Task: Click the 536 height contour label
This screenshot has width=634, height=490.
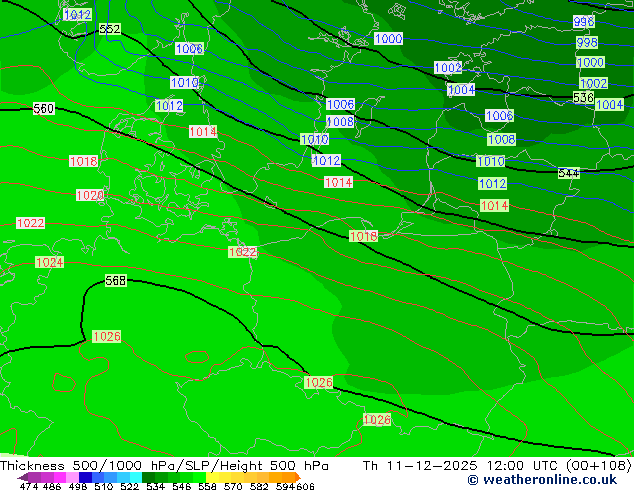Action: (583, 98)
